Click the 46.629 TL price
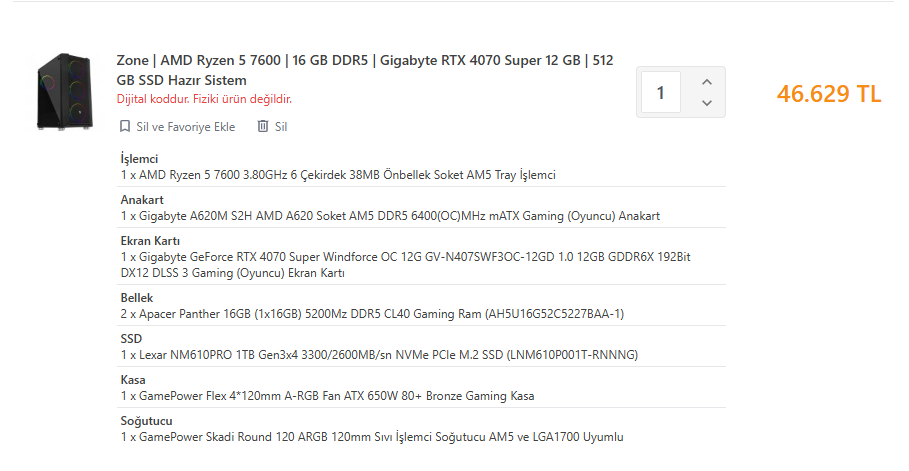 [828, 93]
